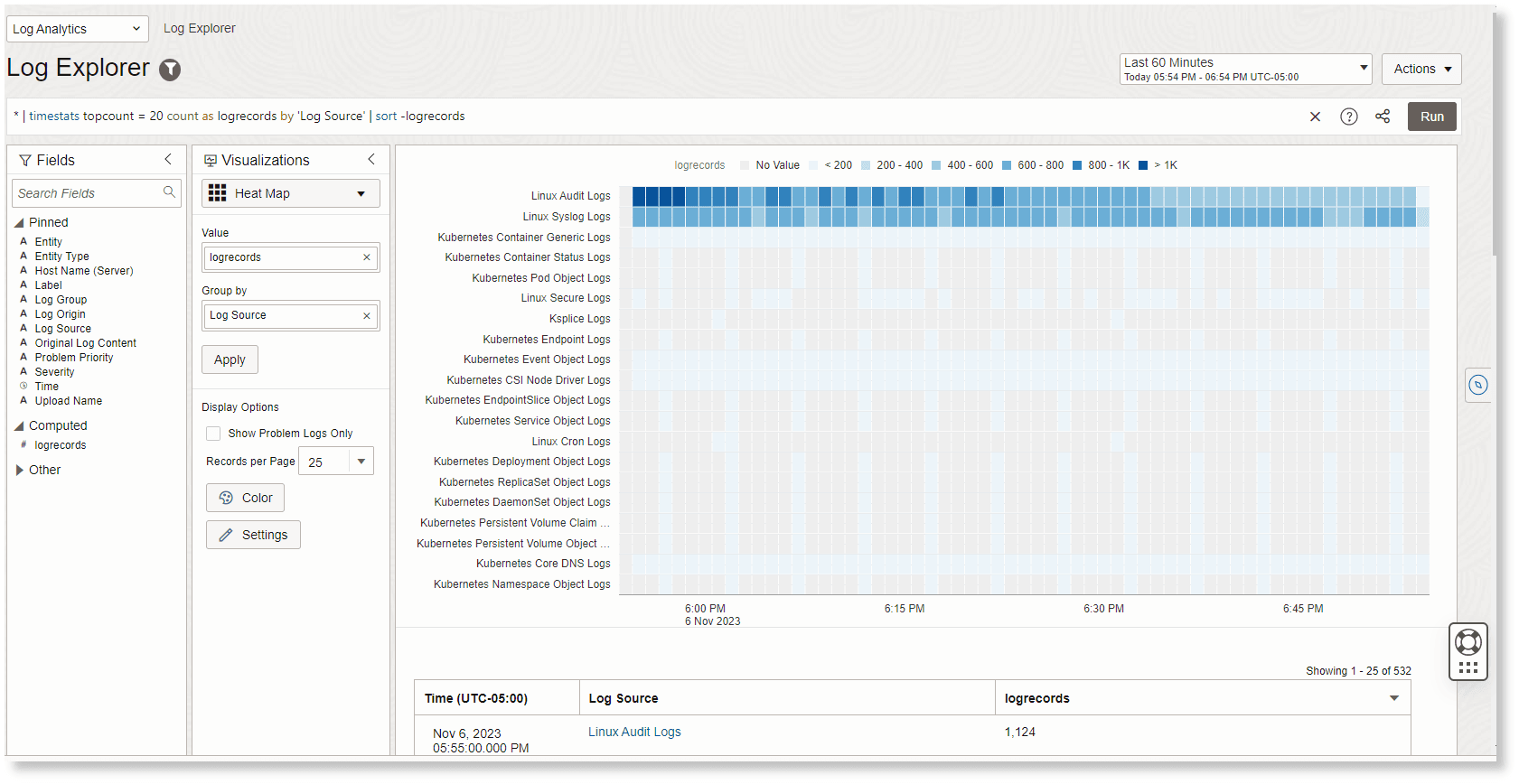Open the lifebuoy help widget
Viewport: 1519px width, 784px height.
coord(1467,642)
